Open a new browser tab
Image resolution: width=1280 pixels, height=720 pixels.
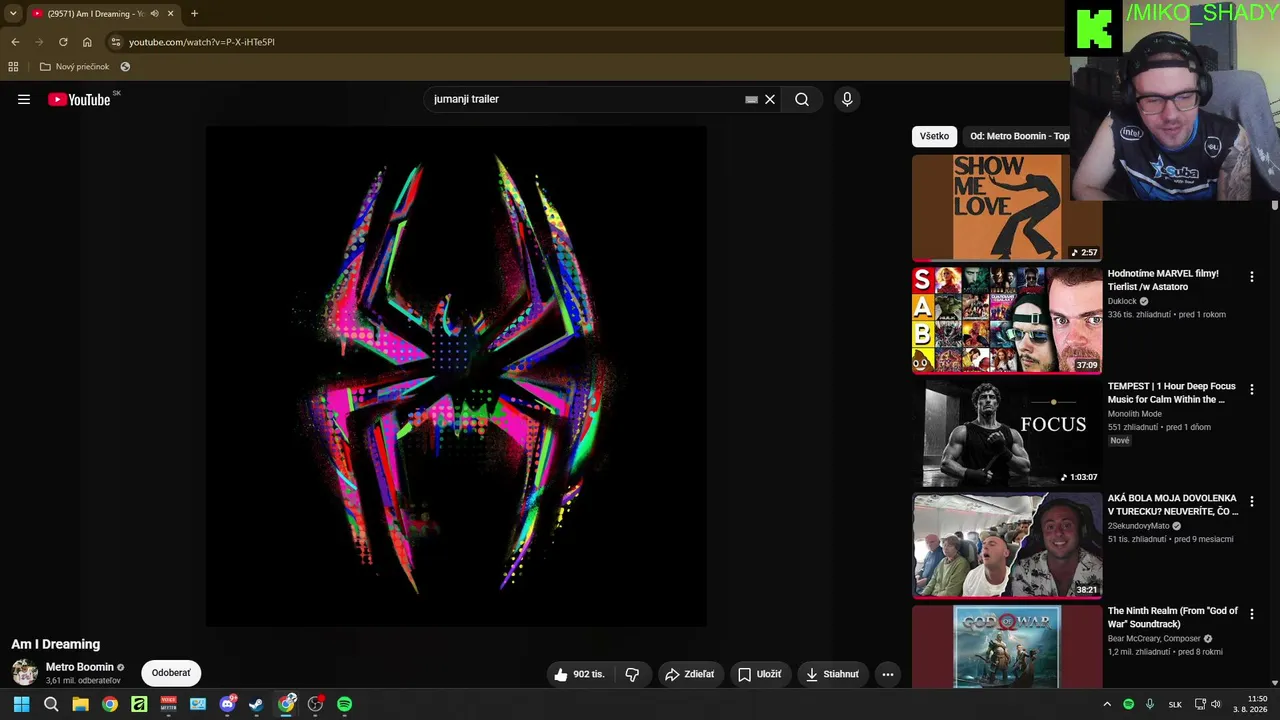point(194,14)
